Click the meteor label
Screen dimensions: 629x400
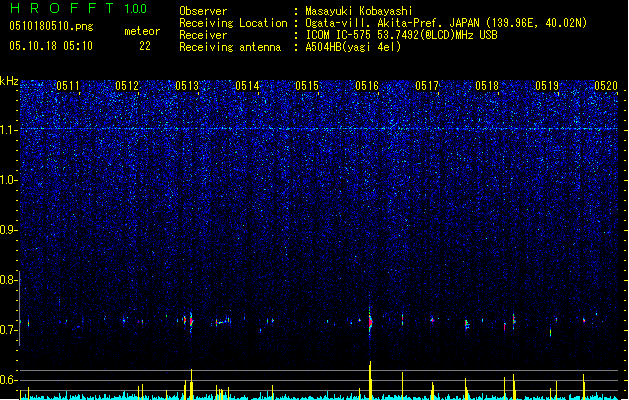click(x=142, y=31)
